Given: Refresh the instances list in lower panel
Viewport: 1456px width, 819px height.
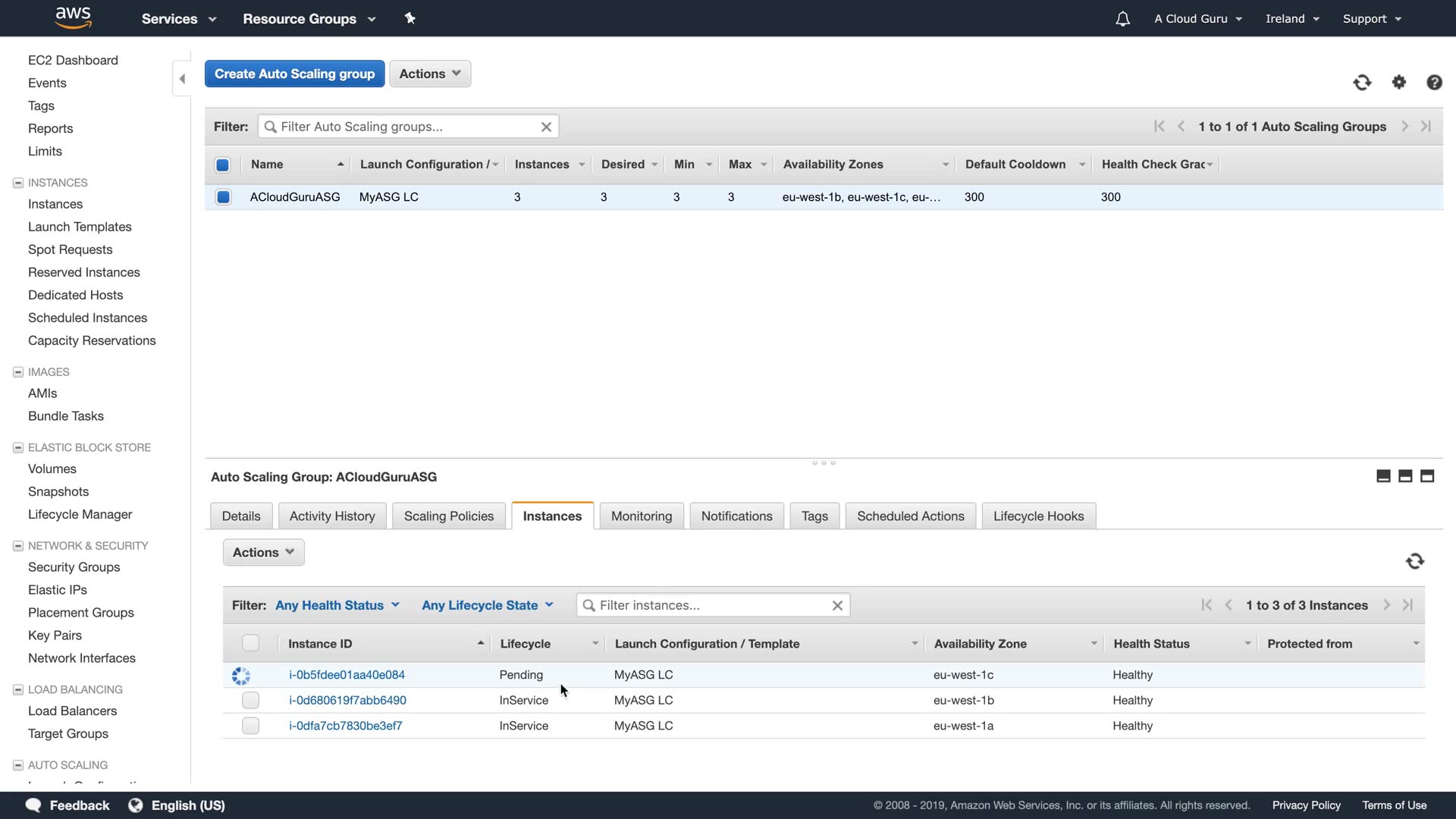Looking at the screenshot, I should point(1414,561).
